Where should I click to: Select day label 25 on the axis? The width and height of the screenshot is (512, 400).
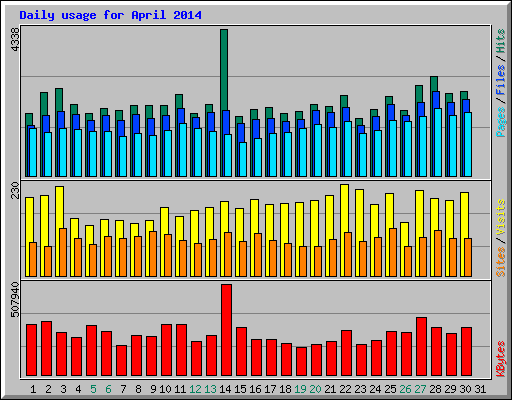(390, 389)
